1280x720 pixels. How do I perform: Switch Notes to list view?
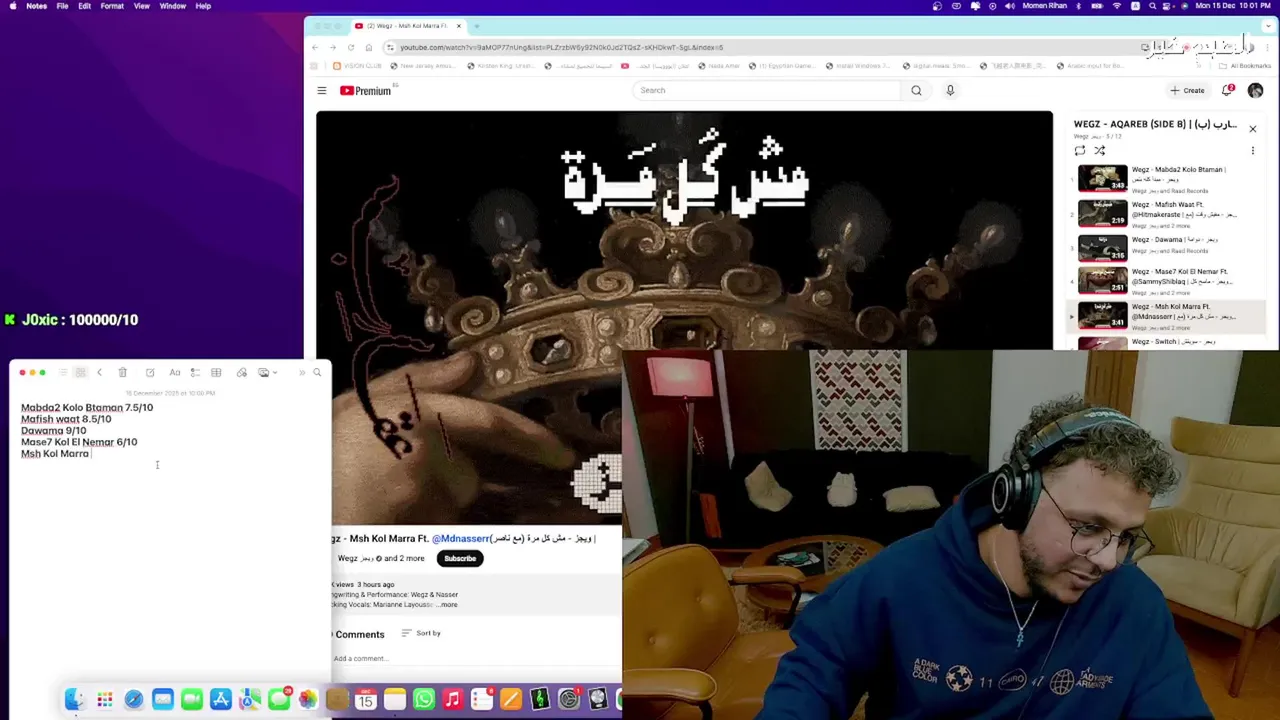tap(63, 372)
